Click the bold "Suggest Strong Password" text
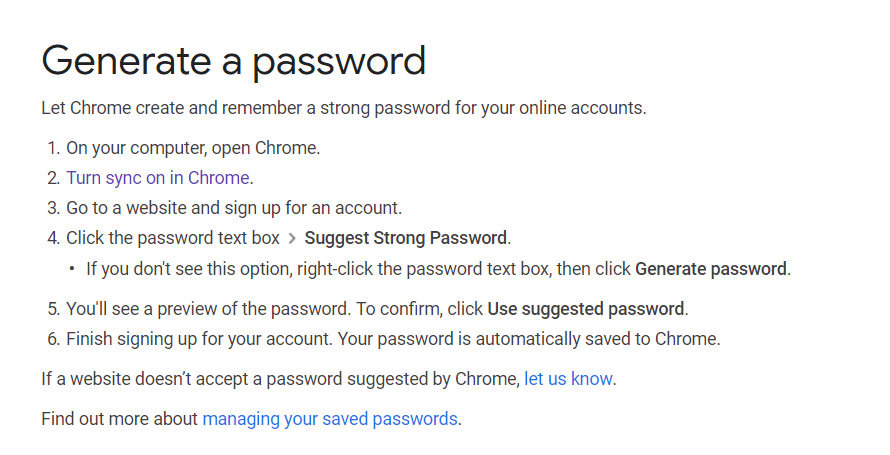 (x=406, y=238)
